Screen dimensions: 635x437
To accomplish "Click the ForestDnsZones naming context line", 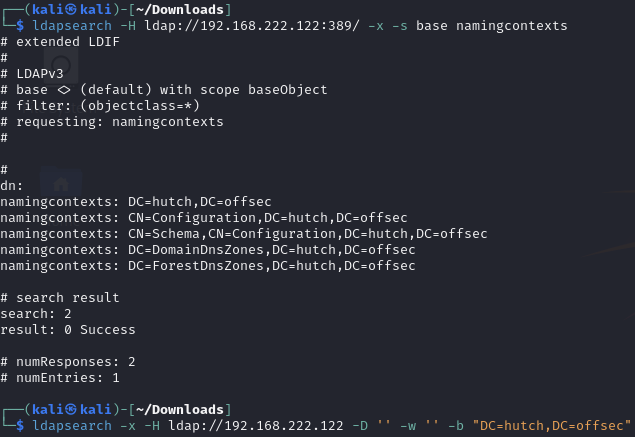I will [x=207, y=265].
